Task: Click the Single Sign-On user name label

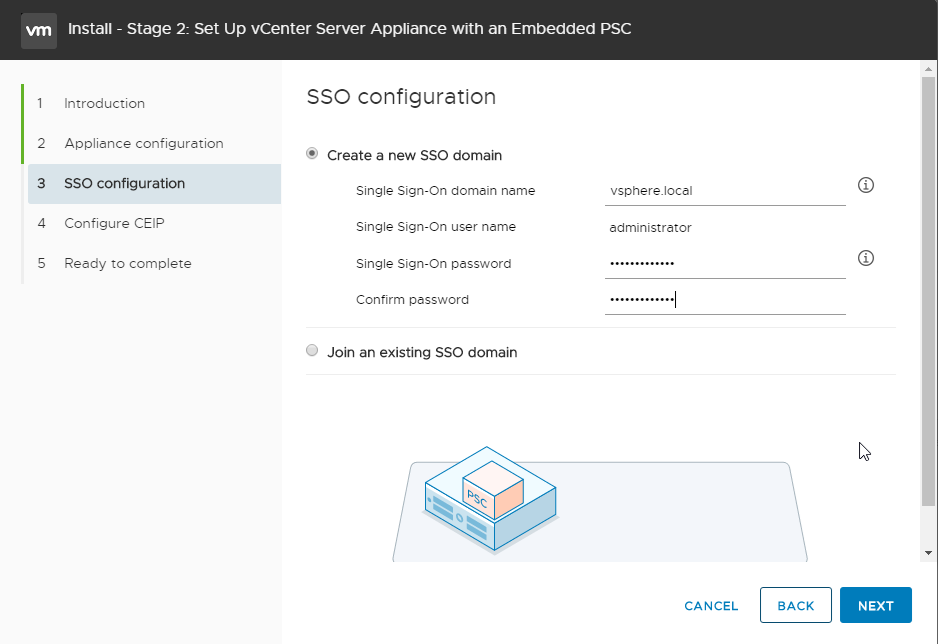Action: coord(436,227)
